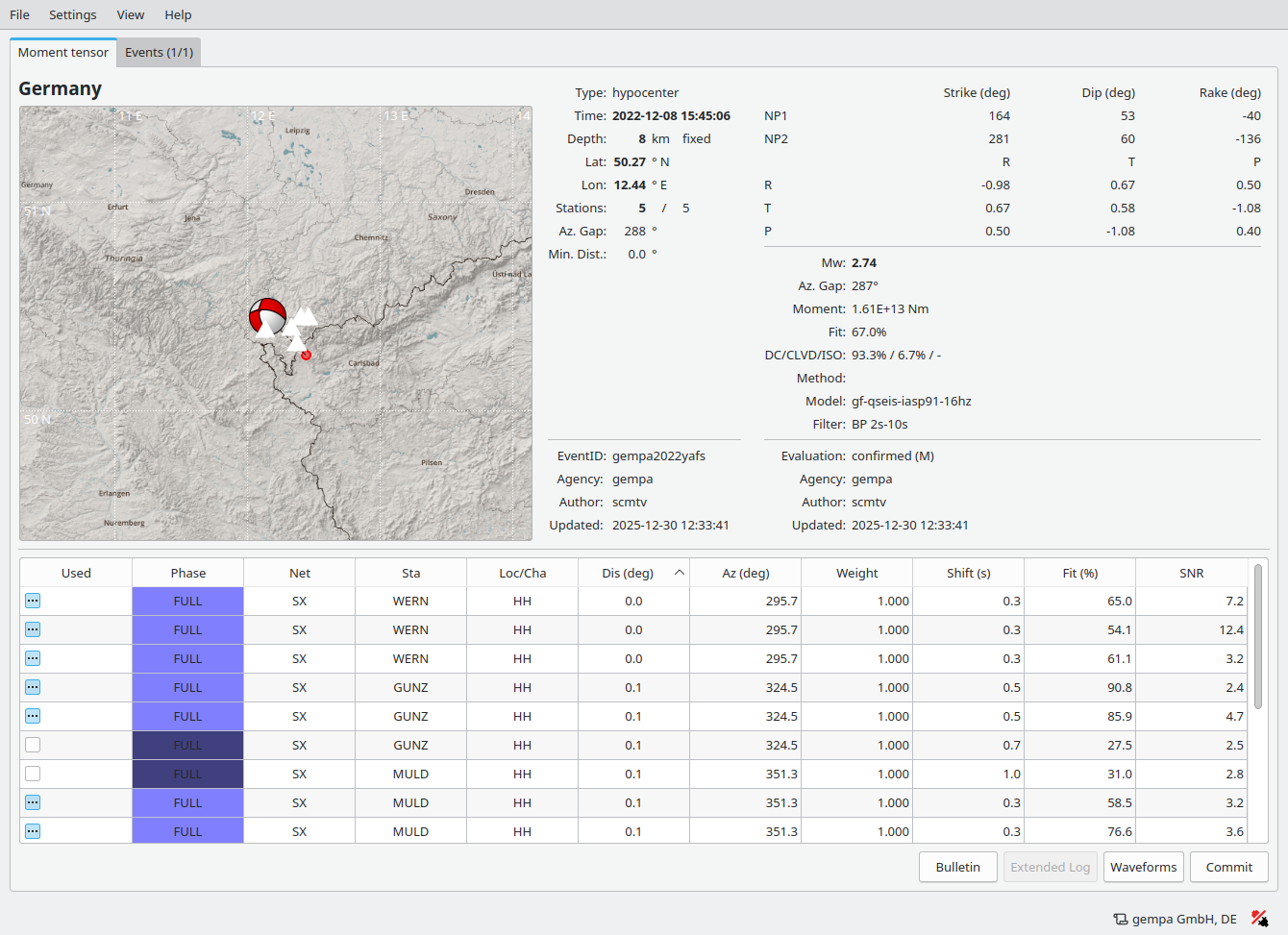
Task: Open the View menu
Action: click(x=131, y=14)
